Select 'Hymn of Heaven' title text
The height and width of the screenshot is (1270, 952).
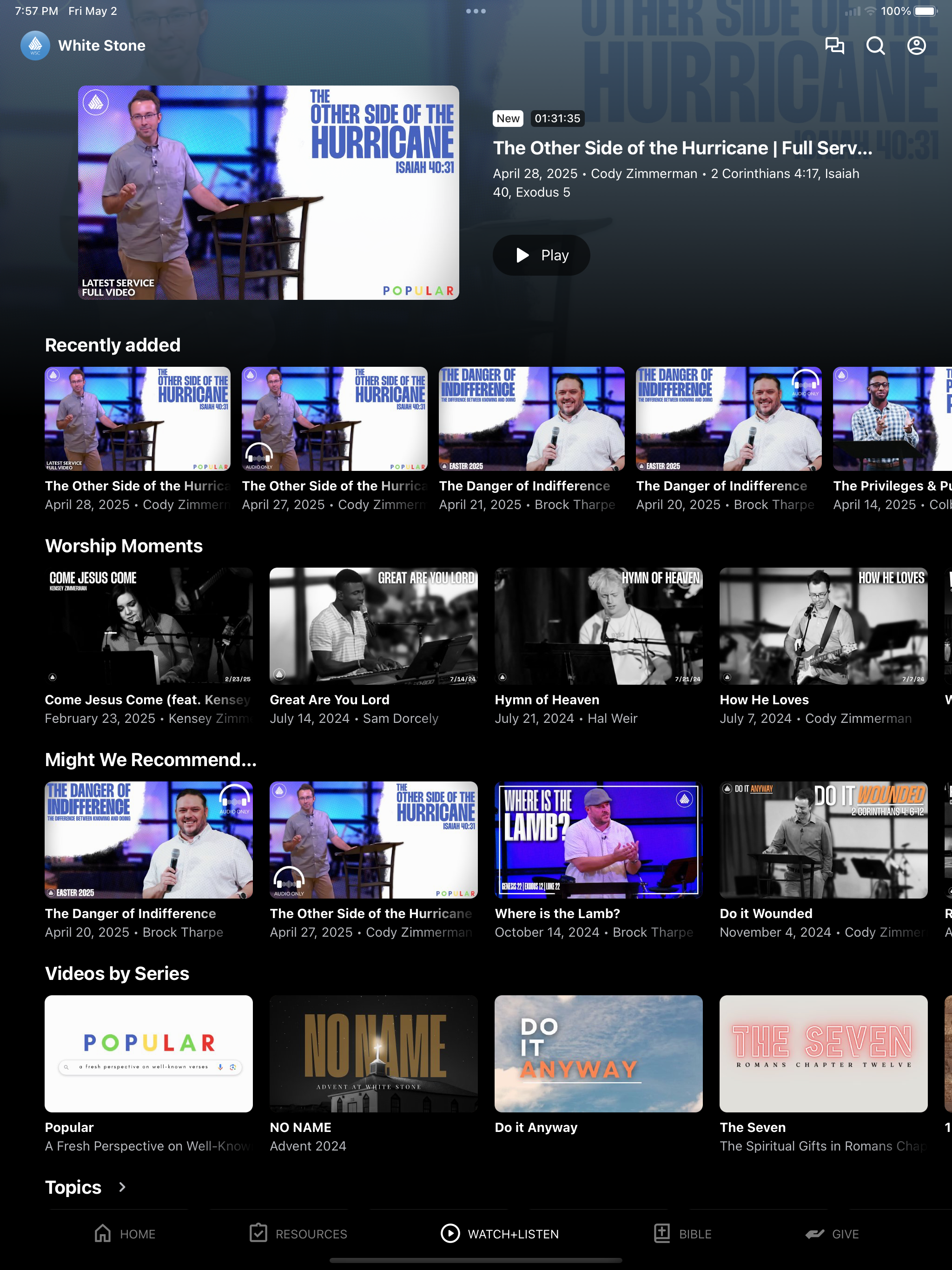click(x=547, y=700)
